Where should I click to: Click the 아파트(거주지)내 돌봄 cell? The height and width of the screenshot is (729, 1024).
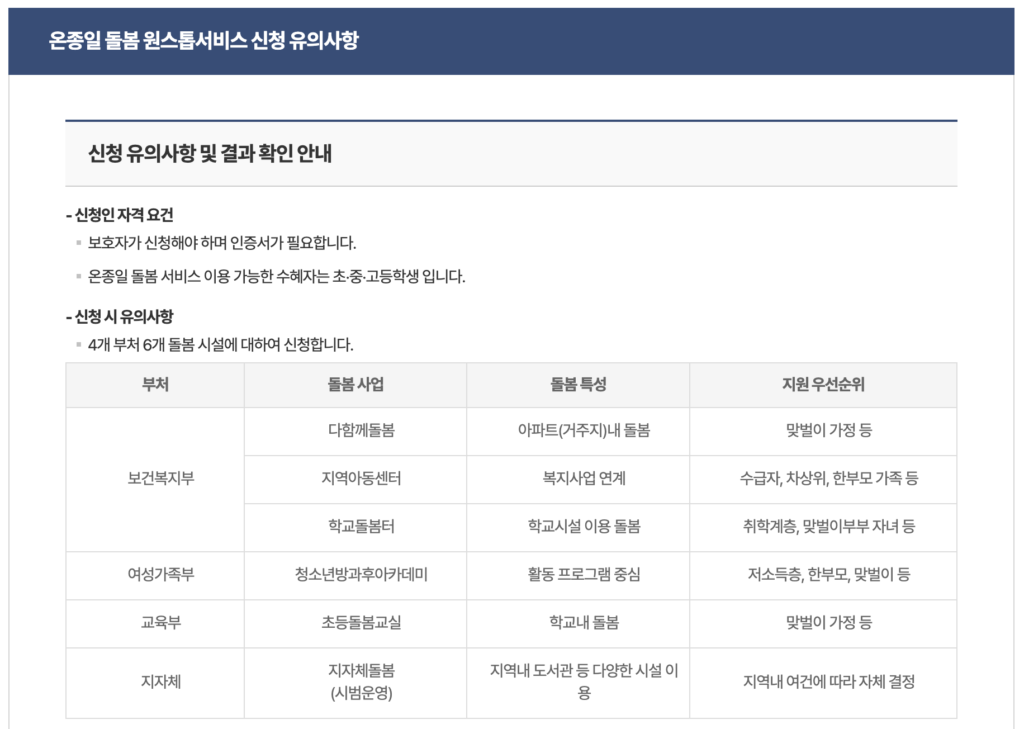click(578, 431)
